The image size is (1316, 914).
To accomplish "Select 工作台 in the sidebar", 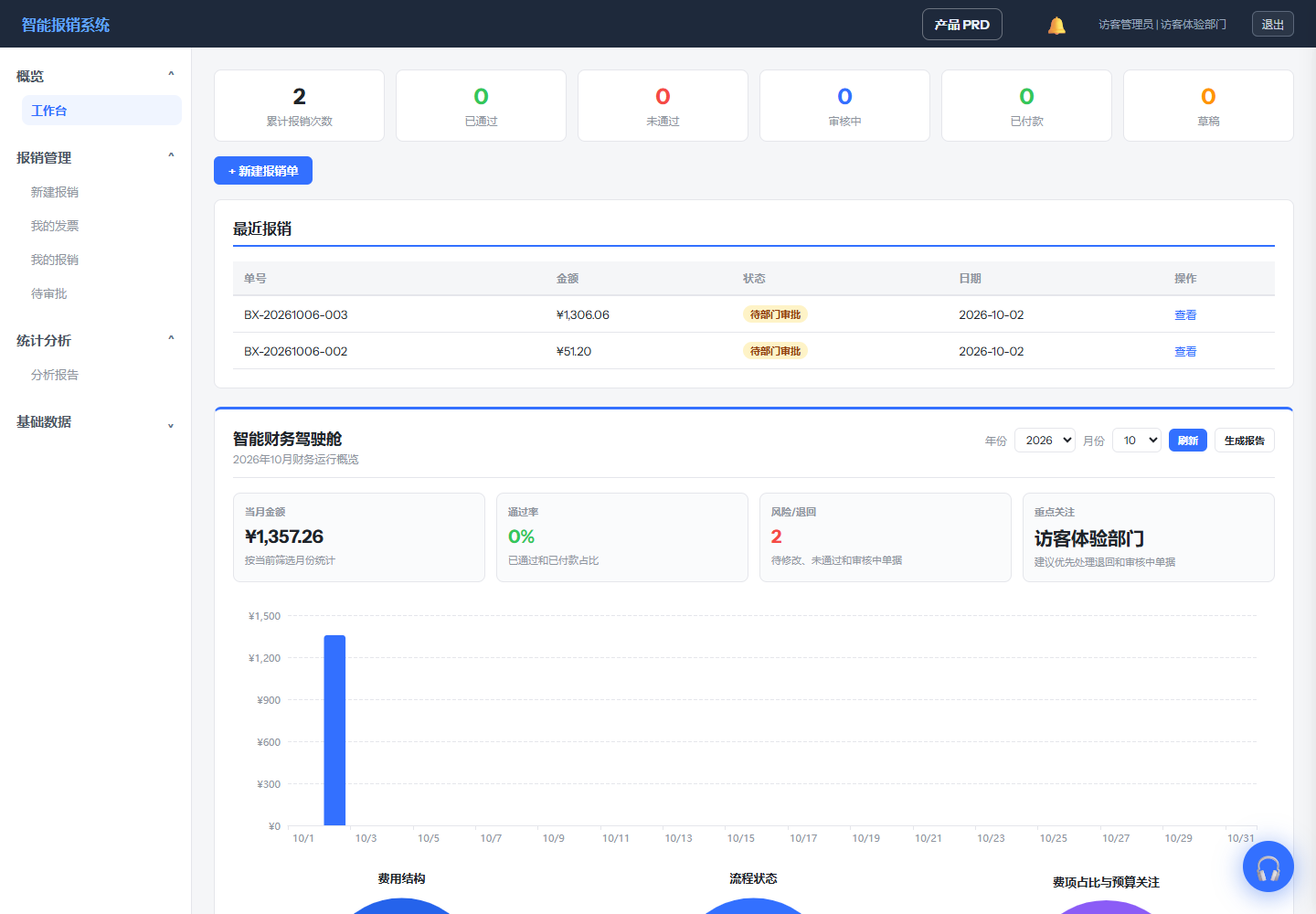I will 101,111.
